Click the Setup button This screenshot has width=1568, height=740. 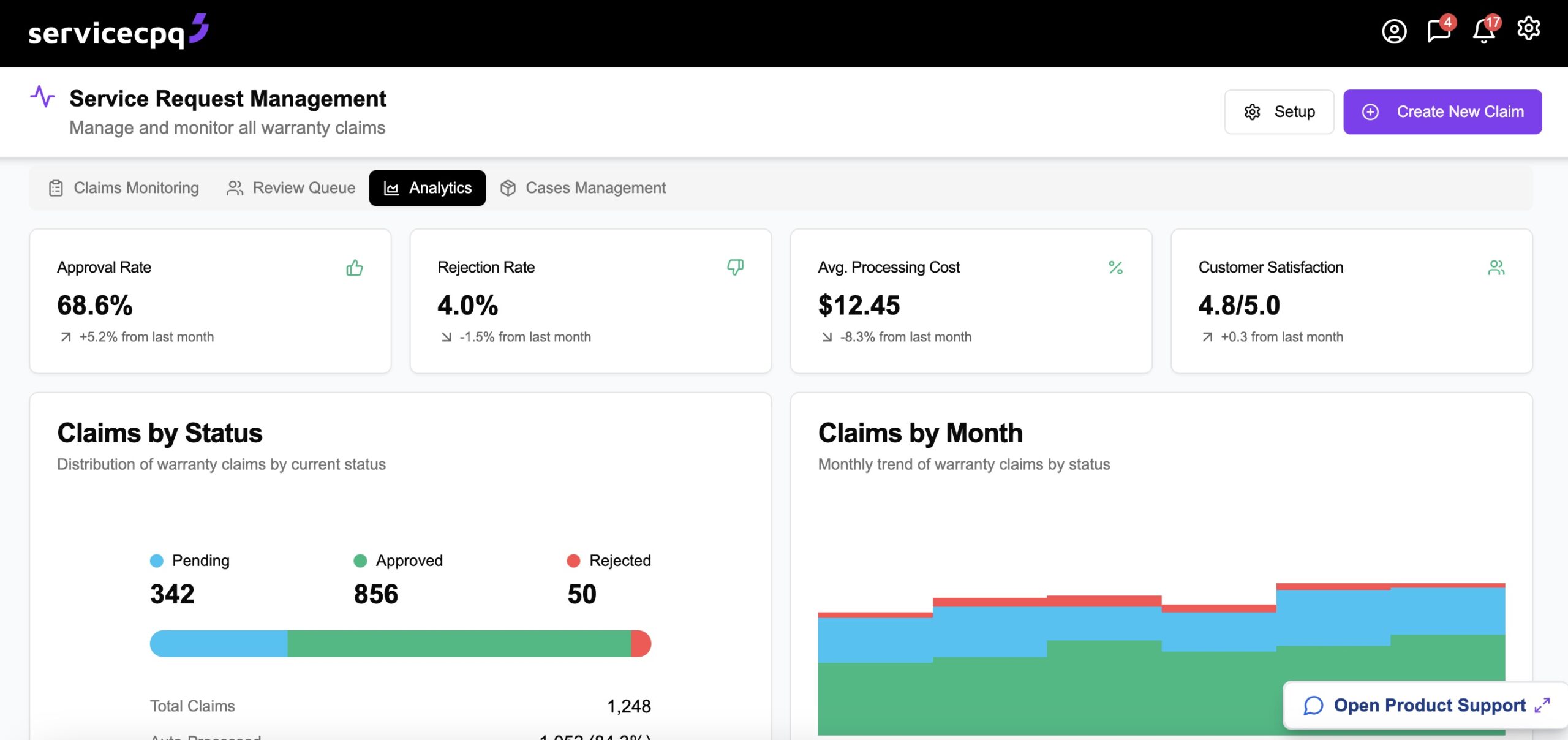[x=1279, y=111]
